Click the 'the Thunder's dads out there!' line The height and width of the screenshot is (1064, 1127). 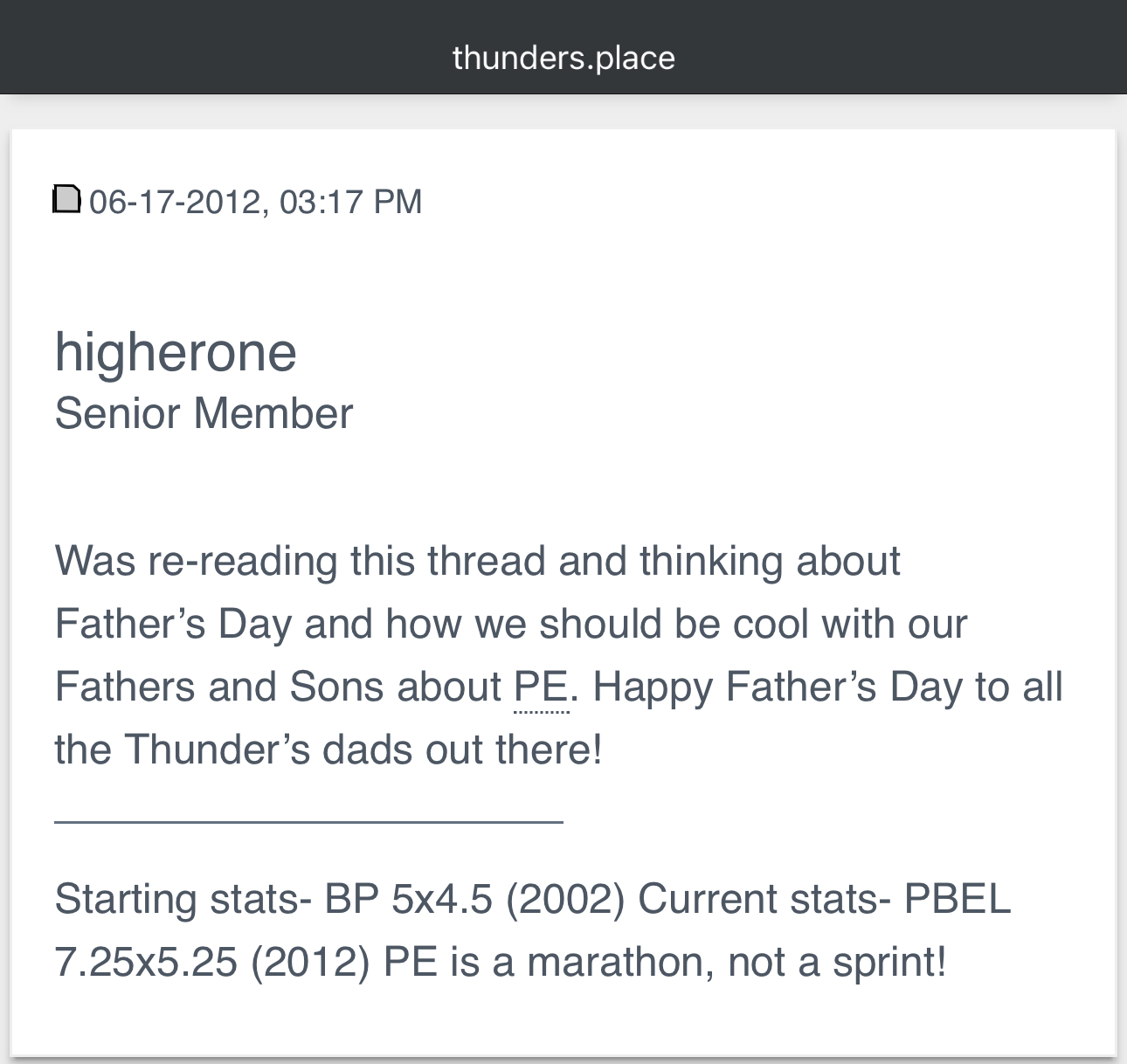(328, 750)
